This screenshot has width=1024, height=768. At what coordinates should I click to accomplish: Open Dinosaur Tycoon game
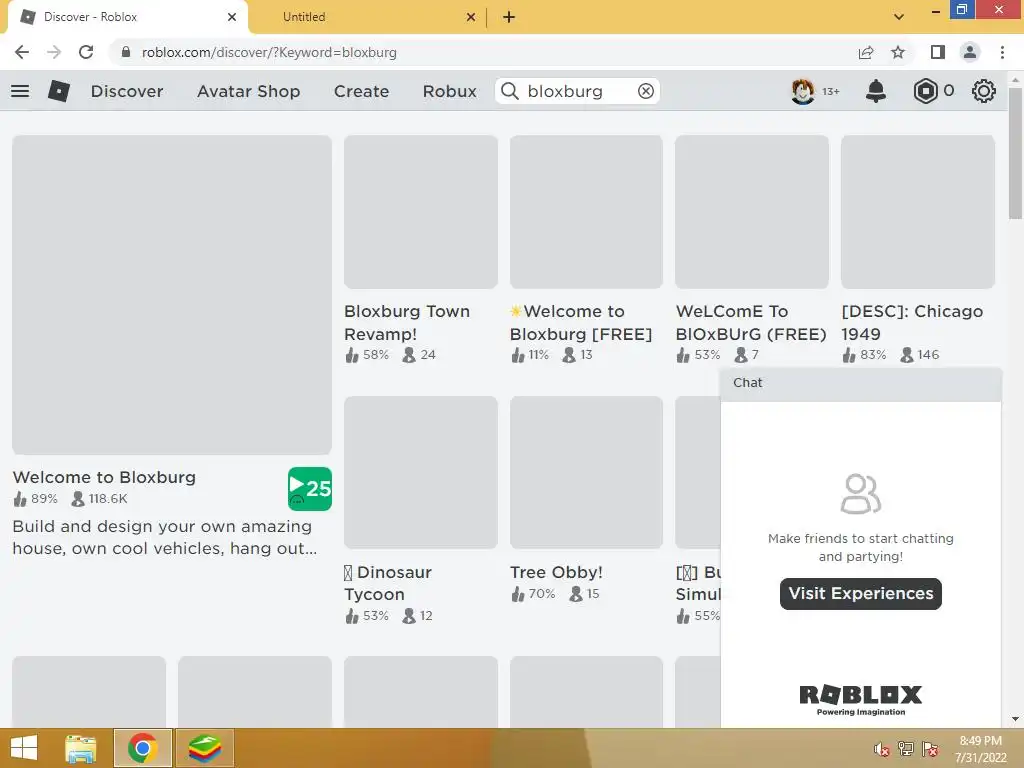point(388,583)
